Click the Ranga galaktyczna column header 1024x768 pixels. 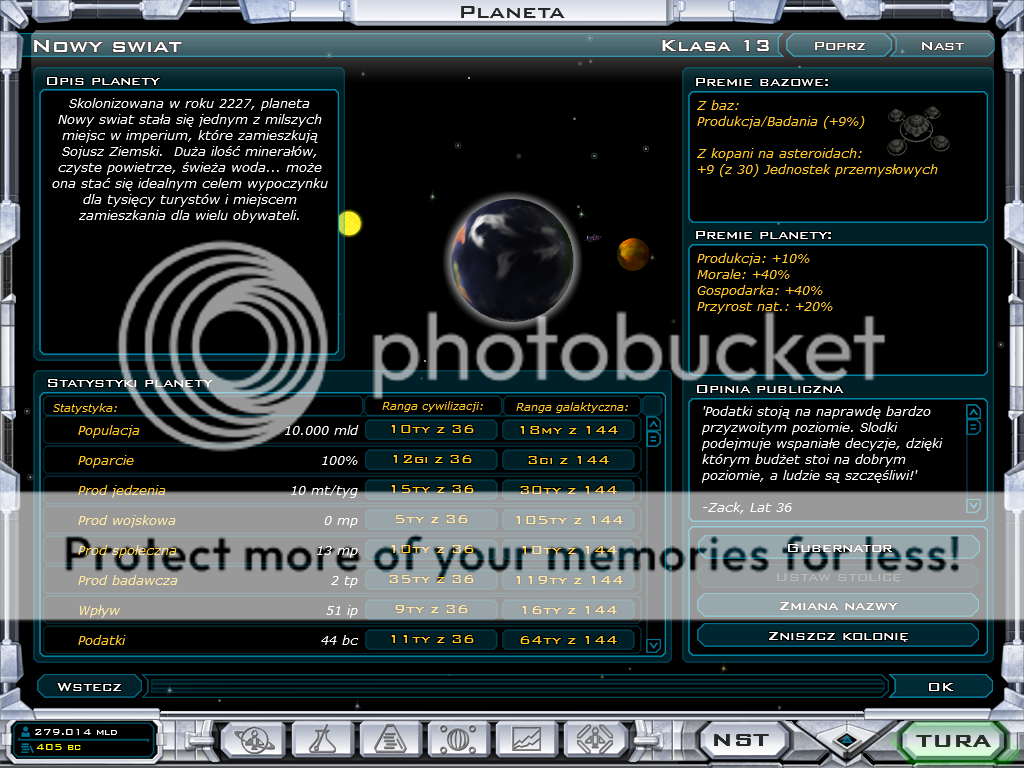[572, 407]
